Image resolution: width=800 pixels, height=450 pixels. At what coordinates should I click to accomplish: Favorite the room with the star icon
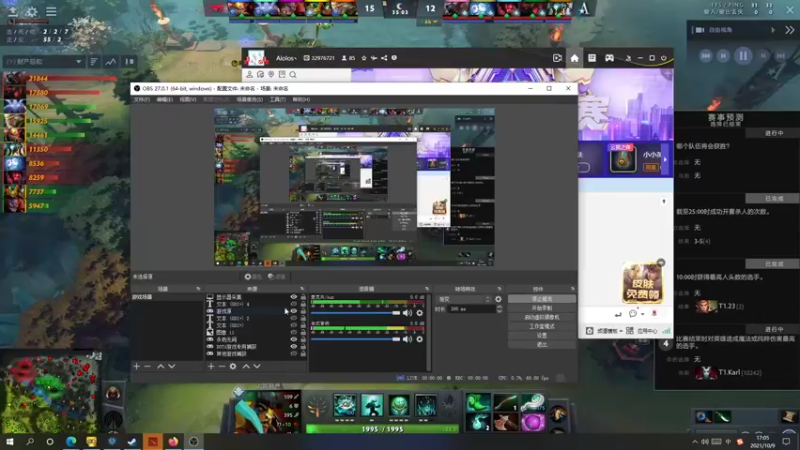coord(364,58)
